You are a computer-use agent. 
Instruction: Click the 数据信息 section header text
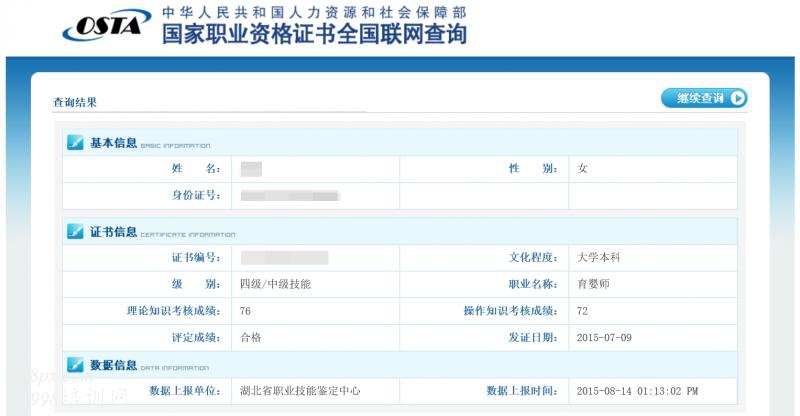(113, 365)
